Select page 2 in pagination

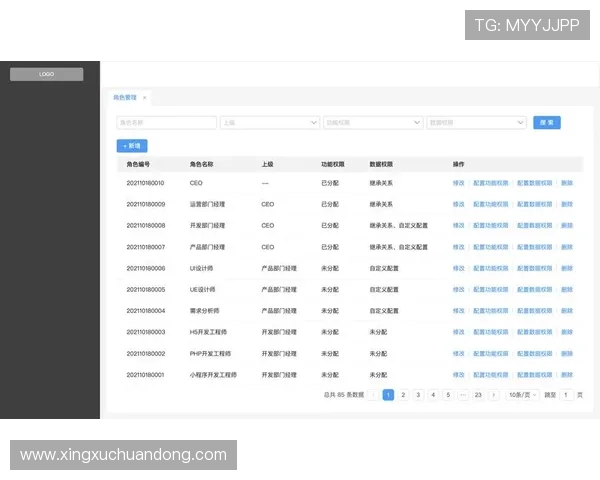pyautogui.click(x=403, y=395)
